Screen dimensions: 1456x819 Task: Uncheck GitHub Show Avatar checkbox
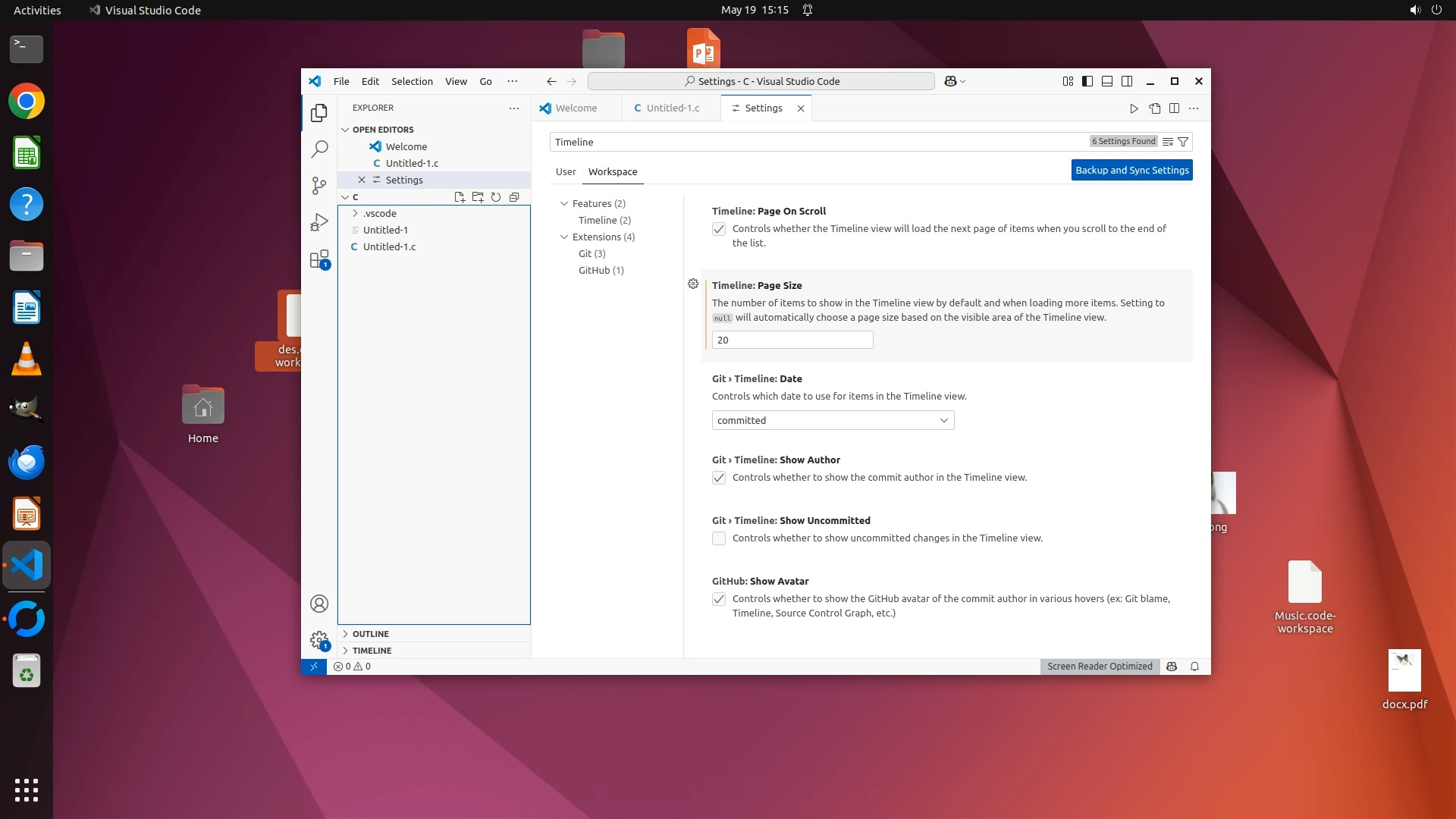pyautogui.click(x=719, y=599)
